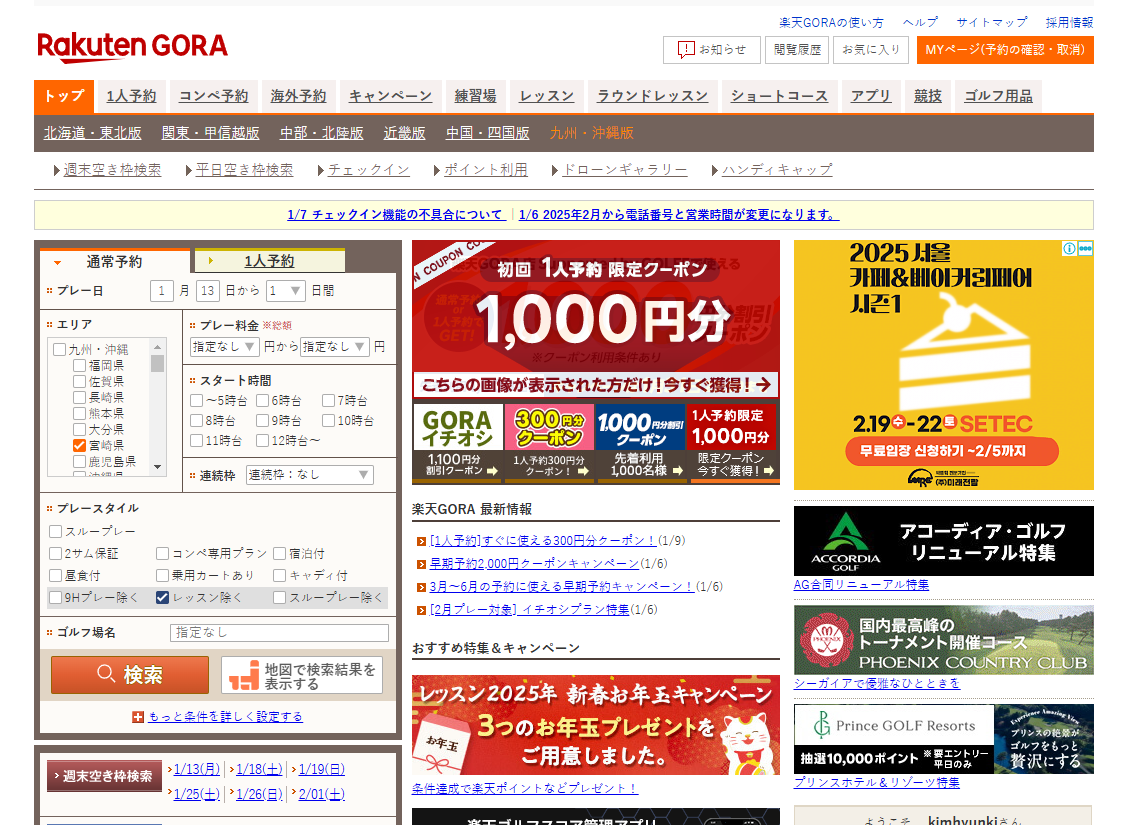
Task: Click arrow bullet before 早期予約2,000円クーポン news
Action: pos(421,565)
